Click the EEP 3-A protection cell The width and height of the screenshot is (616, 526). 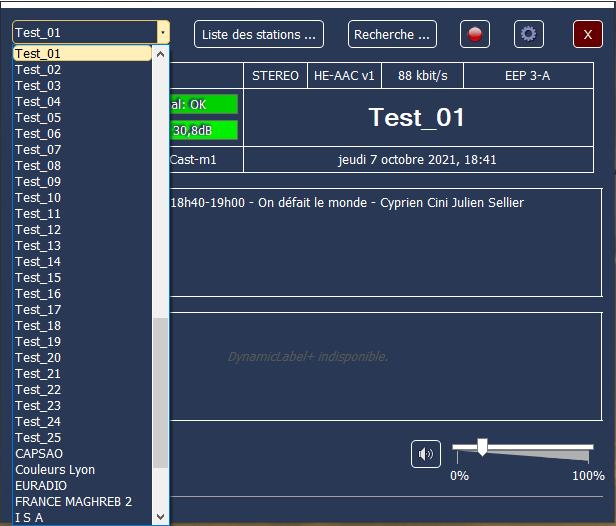tap(528, 75)
